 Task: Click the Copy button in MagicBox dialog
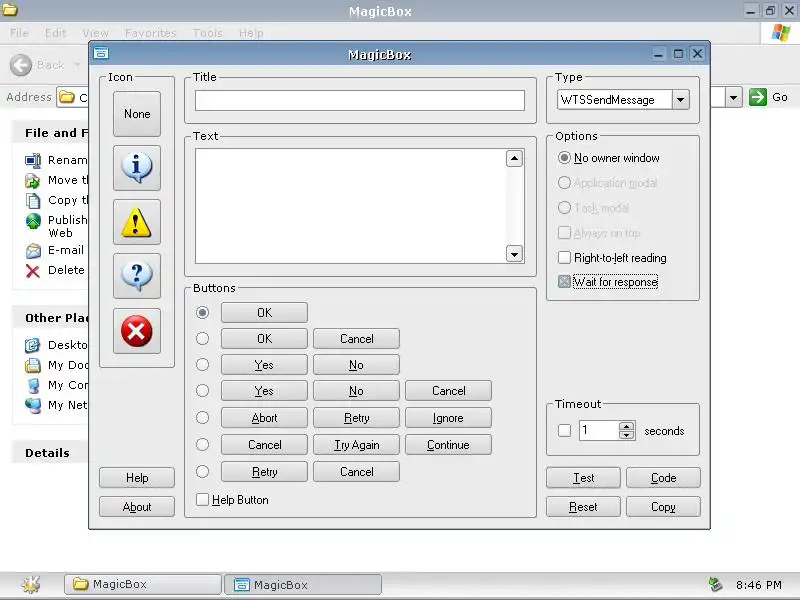pyautogui.click(x=663, y=507)
